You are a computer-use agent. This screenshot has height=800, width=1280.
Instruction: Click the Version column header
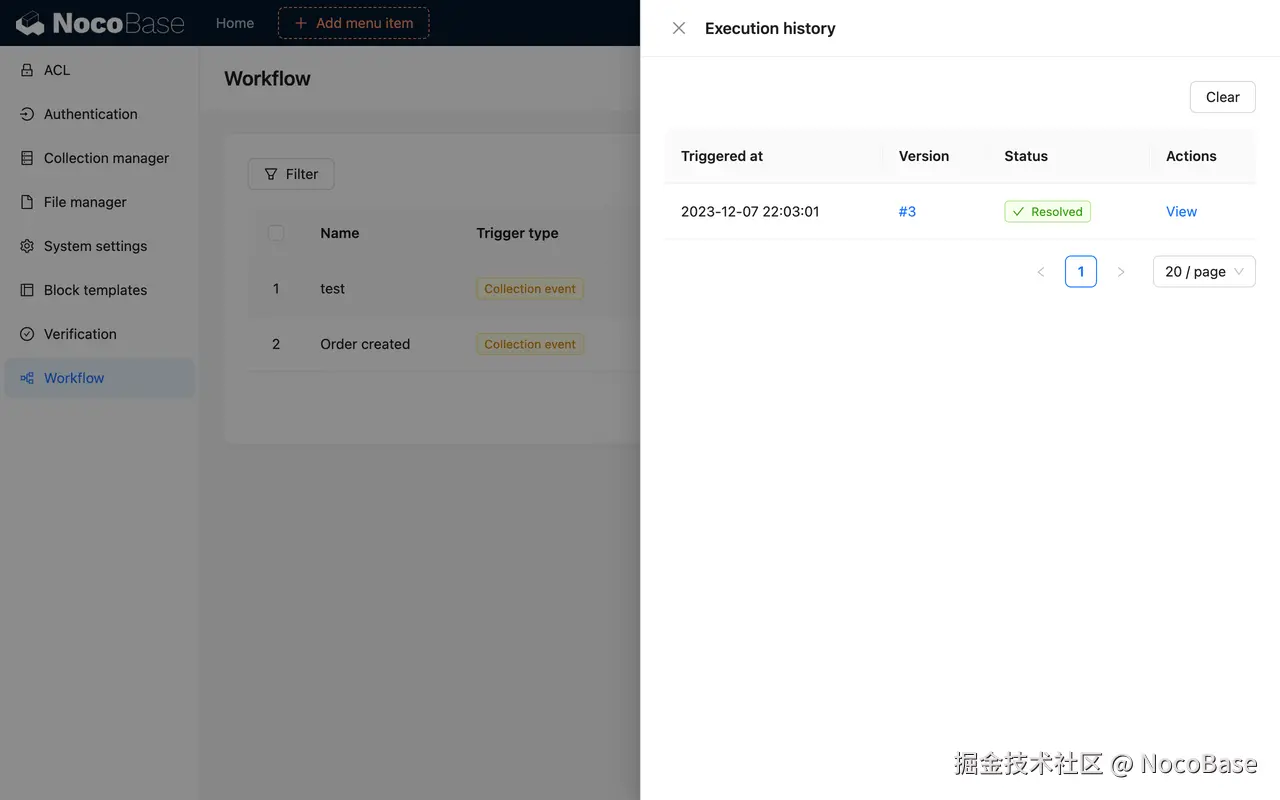pos(924,156)
